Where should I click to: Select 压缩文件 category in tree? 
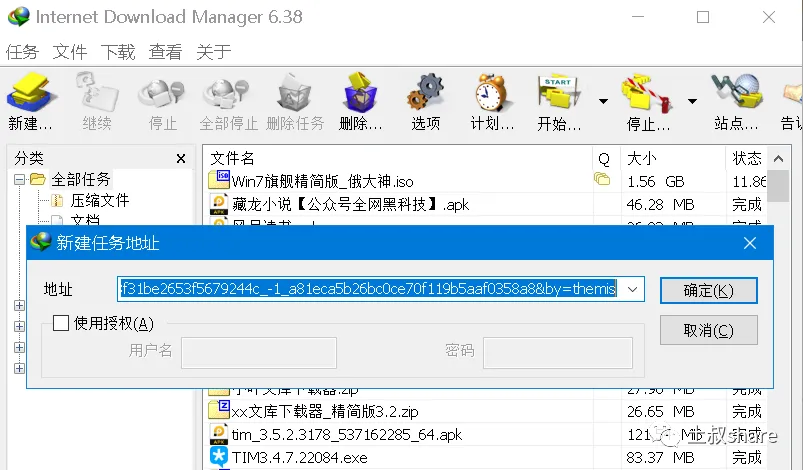[x=100, y=200]
